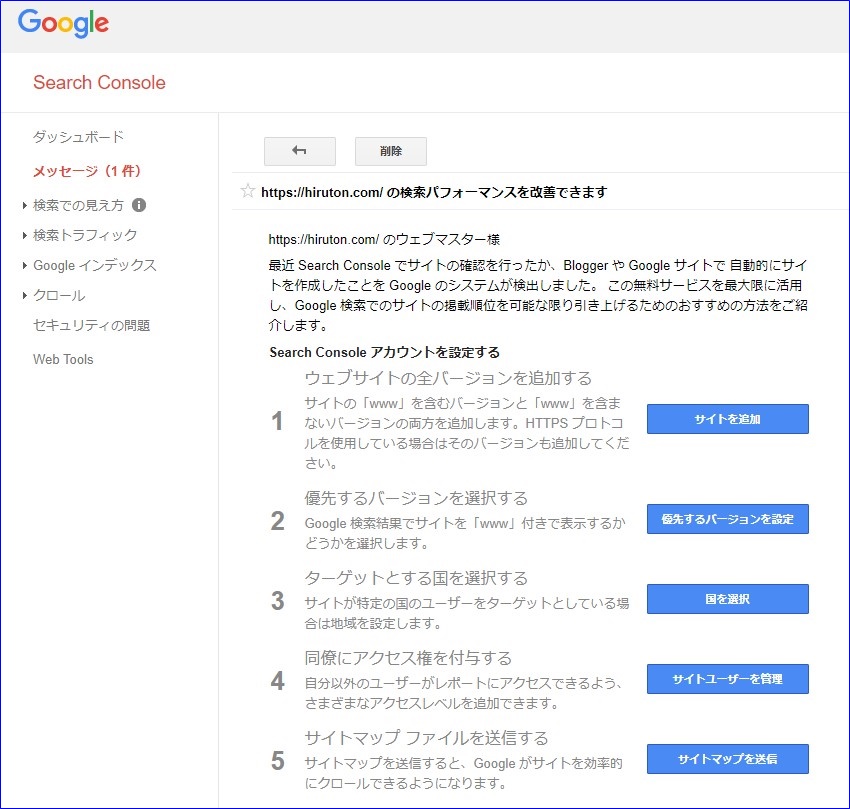Click the 国を選択 button

click(727, 599)
